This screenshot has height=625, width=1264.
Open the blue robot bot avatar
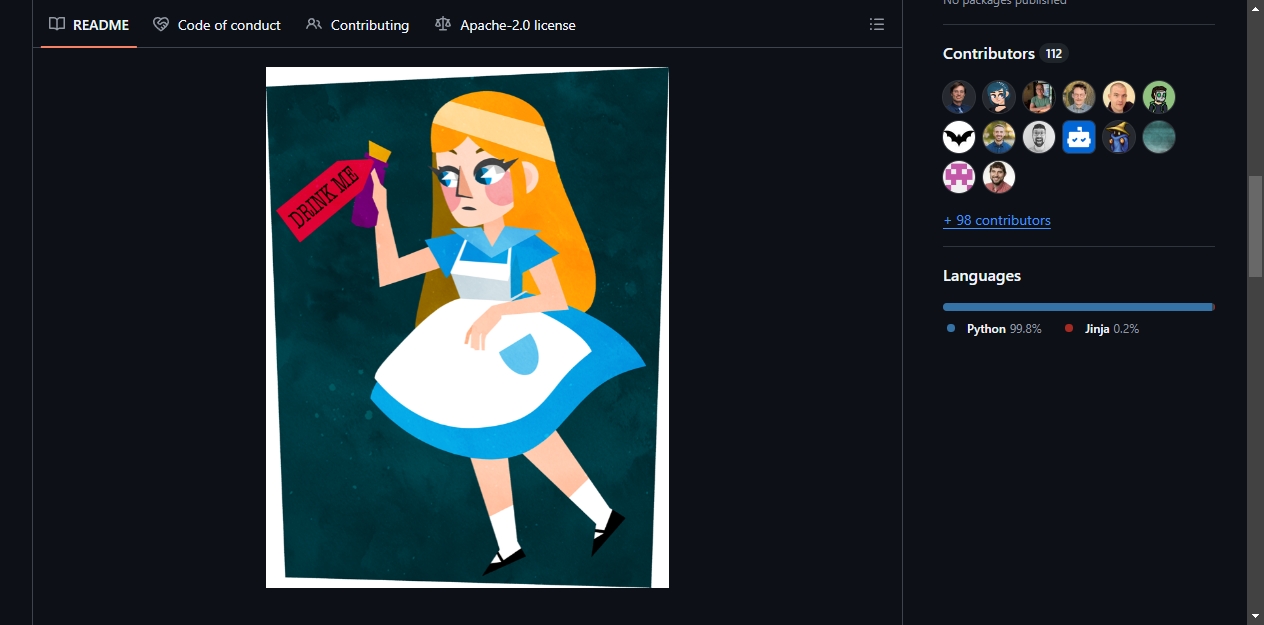(1079, 137)
